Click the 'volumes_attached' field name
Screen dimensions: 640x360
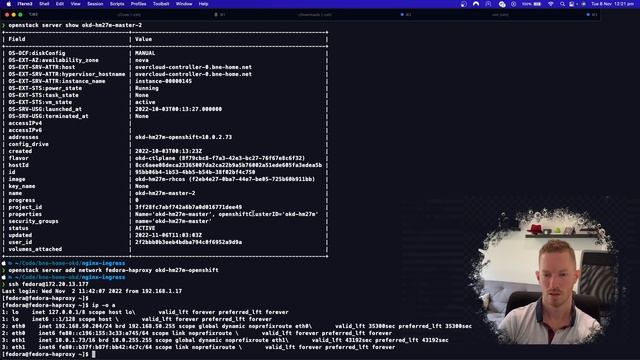point(35,249)
